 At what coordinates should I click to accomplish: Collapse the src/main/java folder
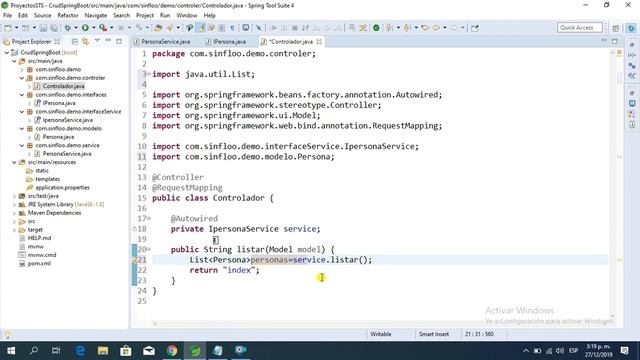pos(14,61)
